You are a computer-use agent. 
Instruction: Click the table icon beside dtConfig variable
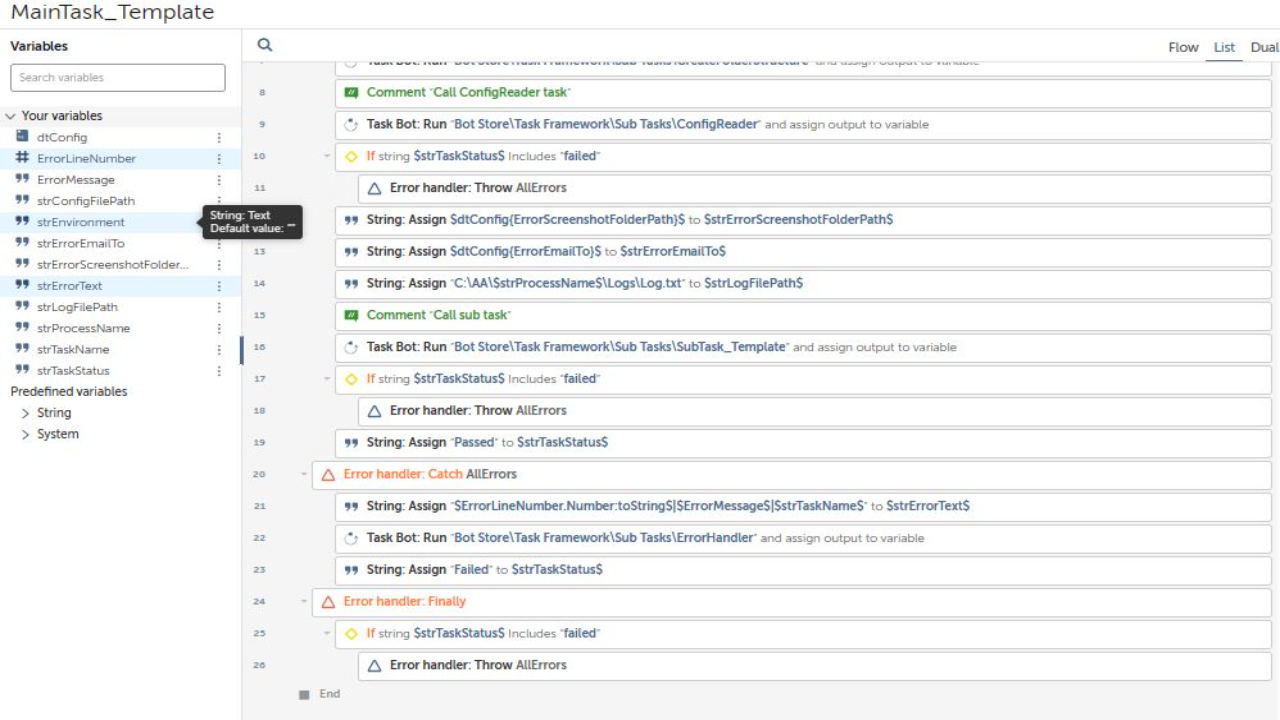coord(22,137)
